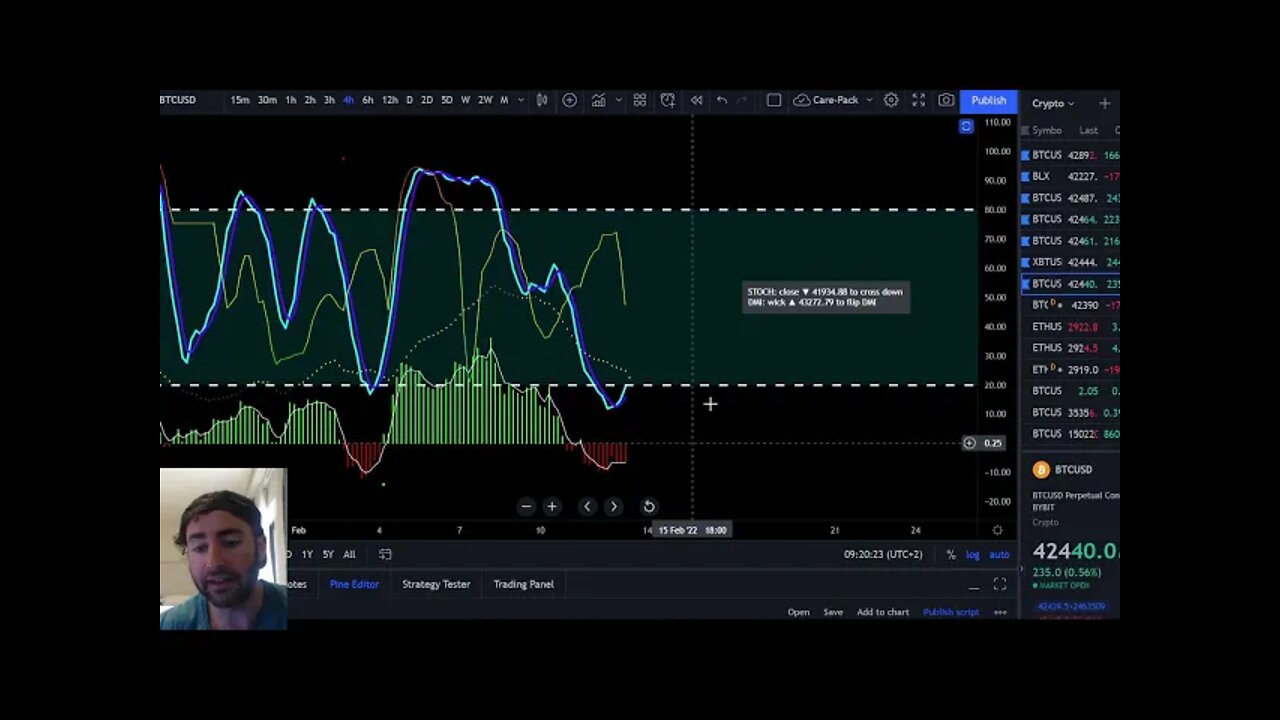1280x720 pixels.
Task: Toggle the auto scale option
Action: click(999, 554)
